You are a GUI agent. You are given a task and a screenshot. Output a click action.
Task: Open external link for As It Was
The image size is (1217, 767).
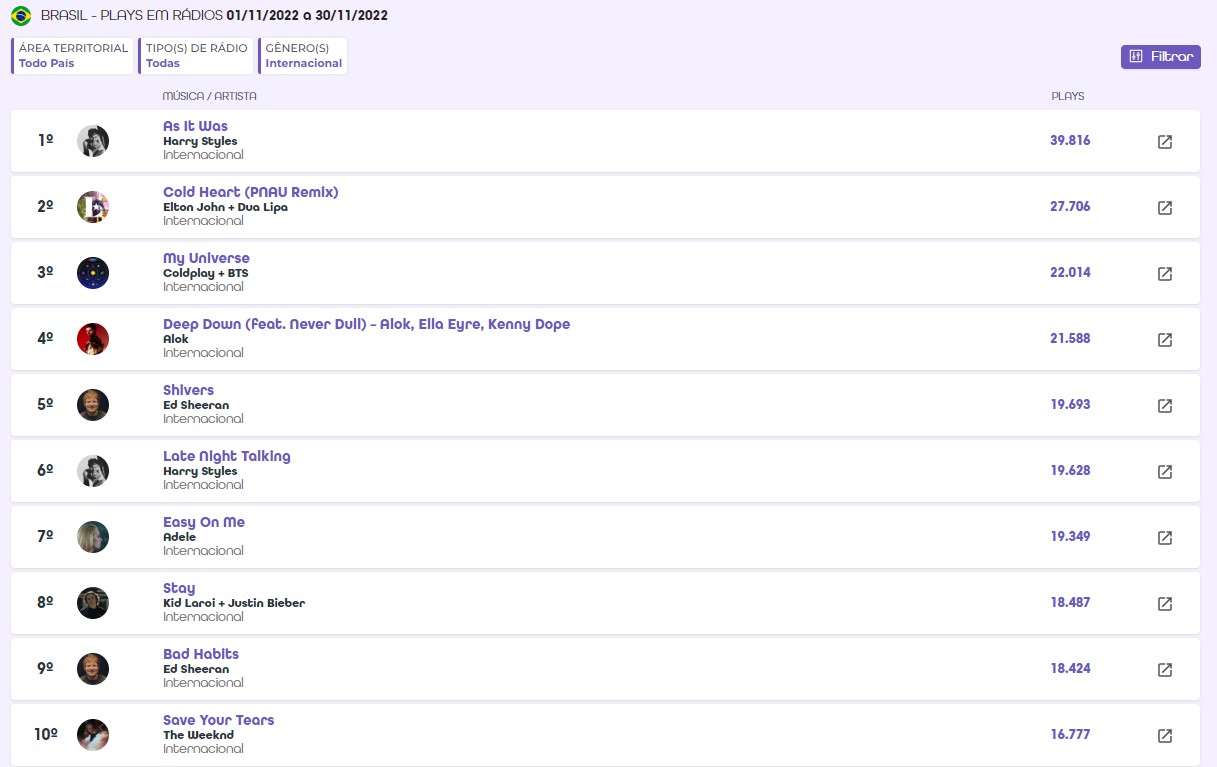(1164, 142)
